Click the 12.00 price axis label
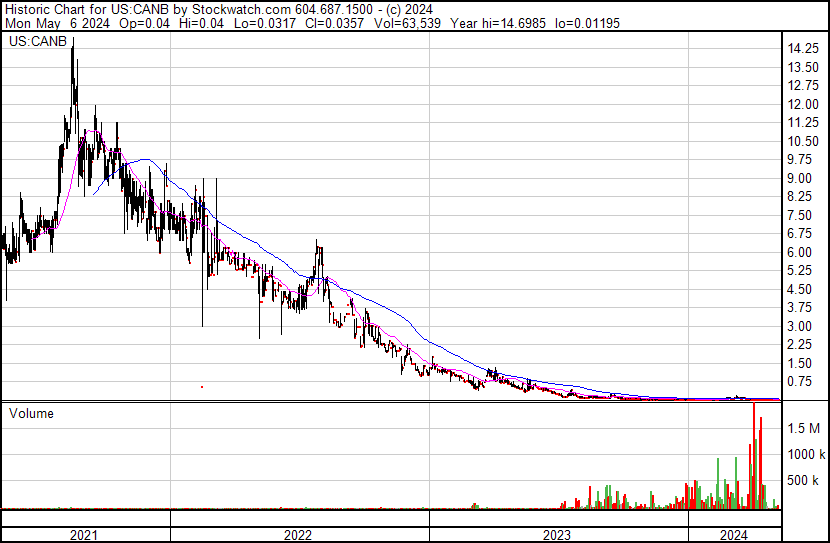Image resolution: width=830 pixels, height=543 pixels. pos(803,104)
